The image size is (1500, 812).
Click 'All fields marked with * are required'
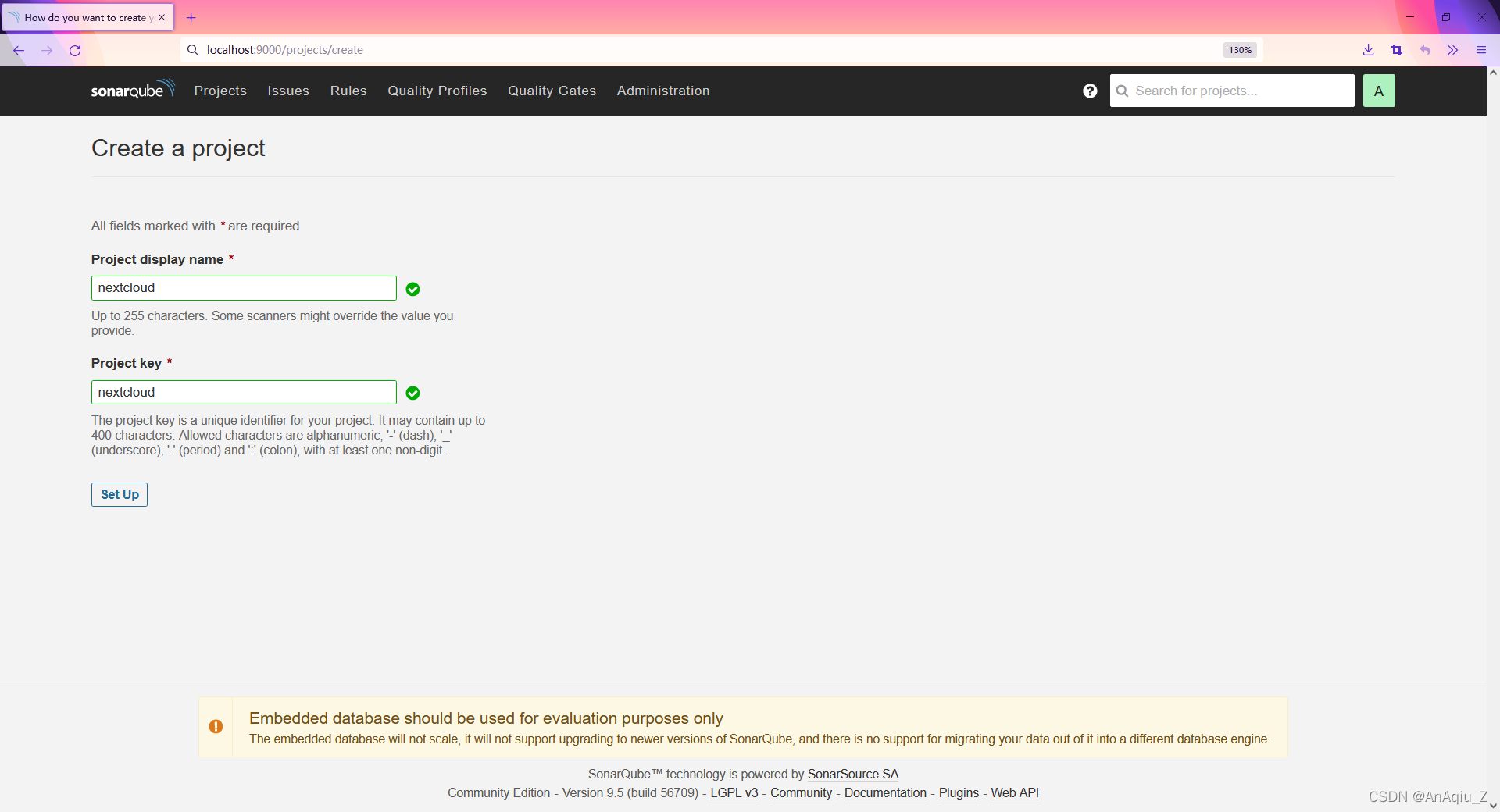coord(195,226)
